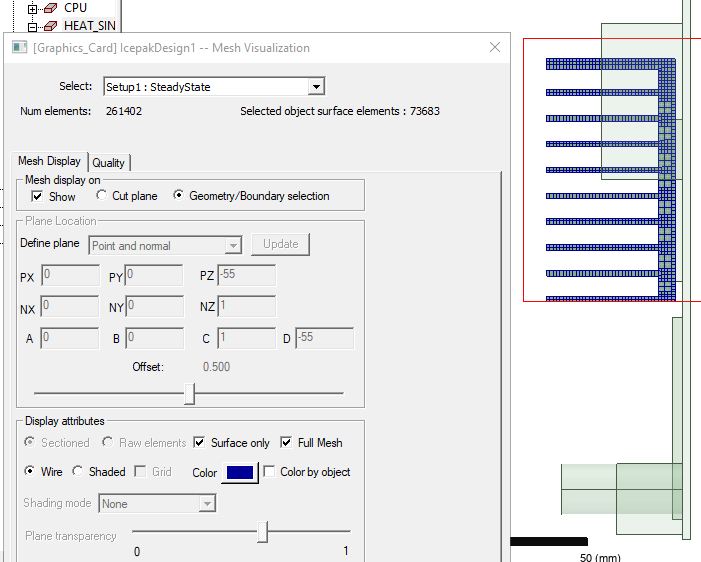Click the CPU object icon in tree
This screenshot has width=701, height=562.
click(x=51, y=8)
